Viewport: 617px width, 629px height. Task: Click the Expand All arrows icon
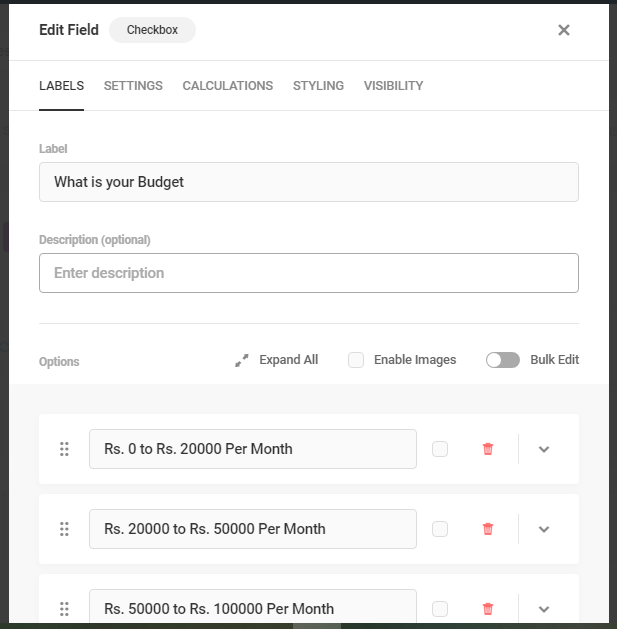pyautogui.click(x=242, y=360)
